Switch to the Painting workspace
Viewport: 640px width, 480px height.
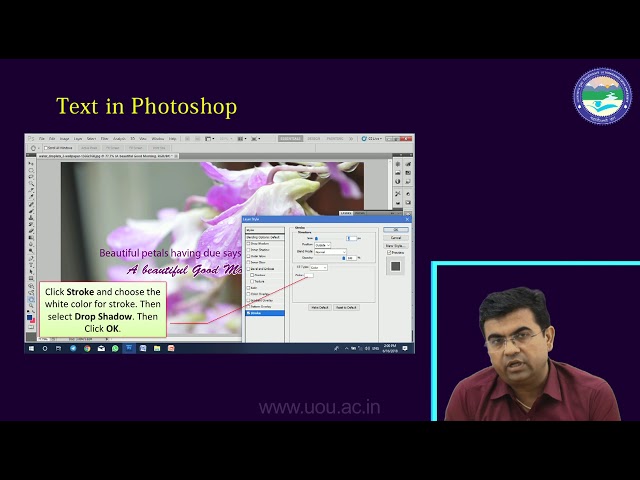pyautogui.click(x=335, y=139)
